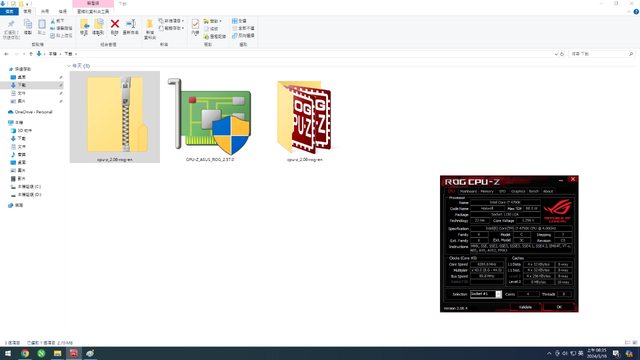The width and height of the screenshot is (640, 360).
Task: Open the About tab in ROG CPU-Z
Action: click(x=548, y=191)
